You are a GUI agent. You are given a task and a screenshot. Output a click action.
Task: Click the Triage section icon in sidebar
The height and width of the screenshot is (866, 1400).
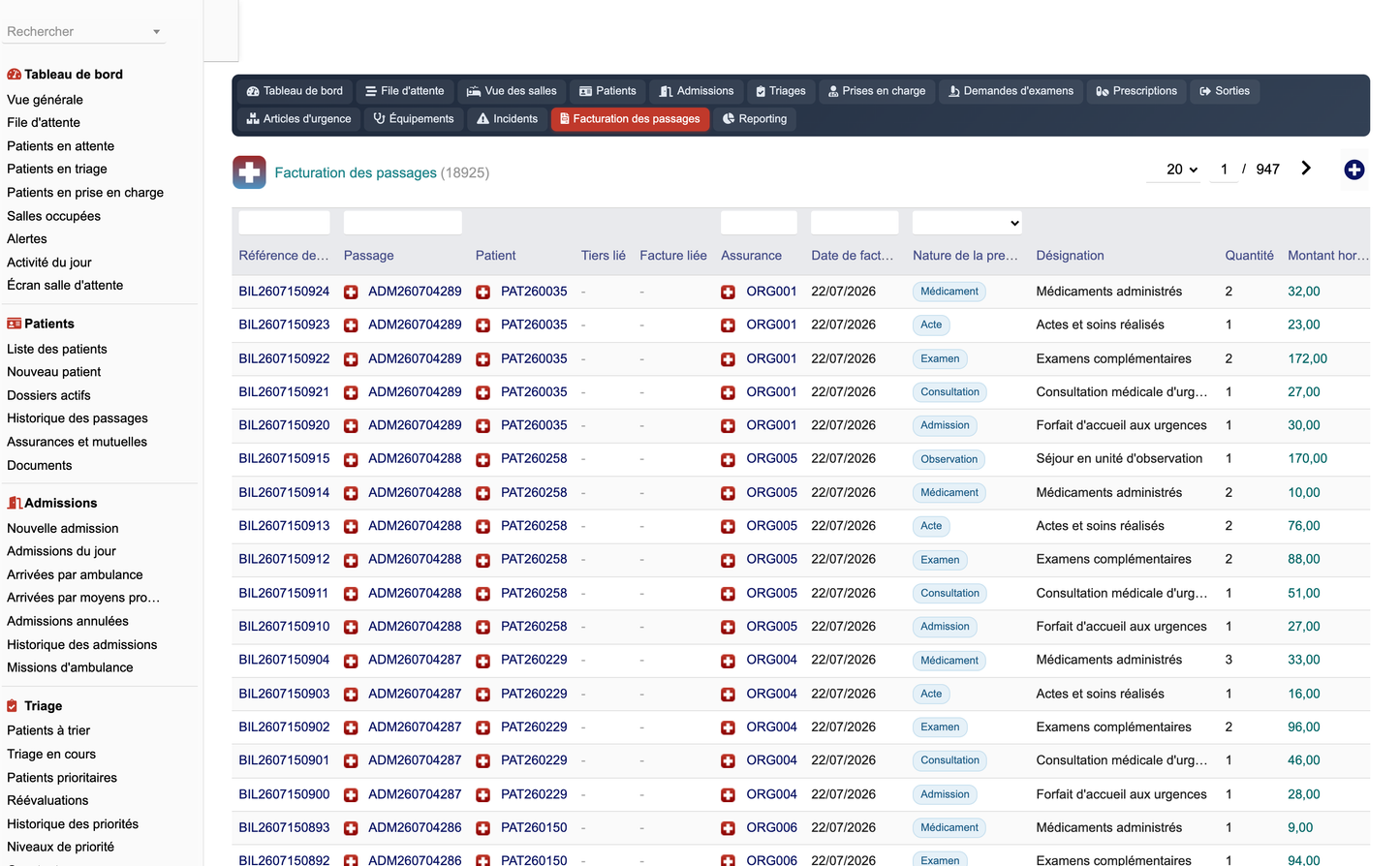[13, 706]
